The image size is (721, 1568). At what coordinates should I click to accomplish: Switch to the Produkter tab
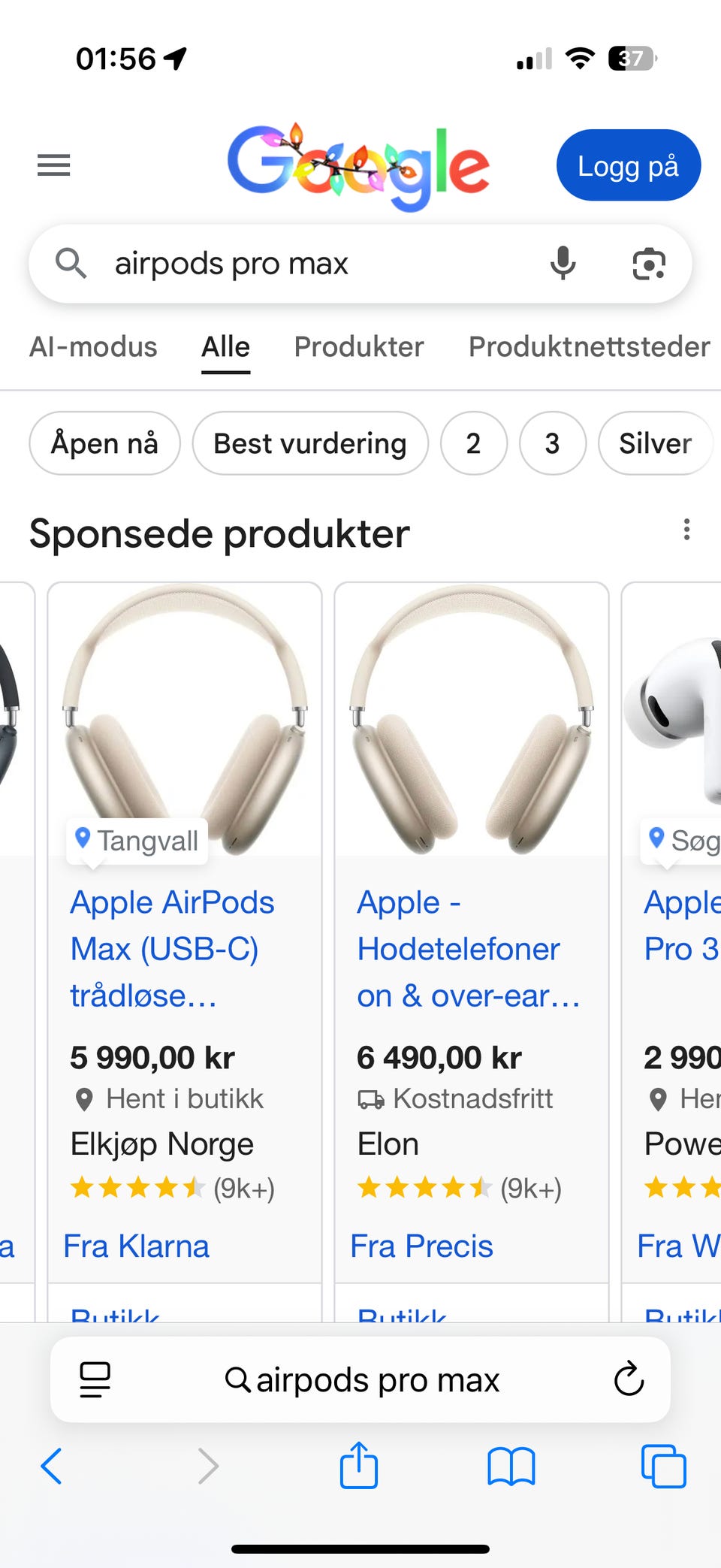[359, 347]
